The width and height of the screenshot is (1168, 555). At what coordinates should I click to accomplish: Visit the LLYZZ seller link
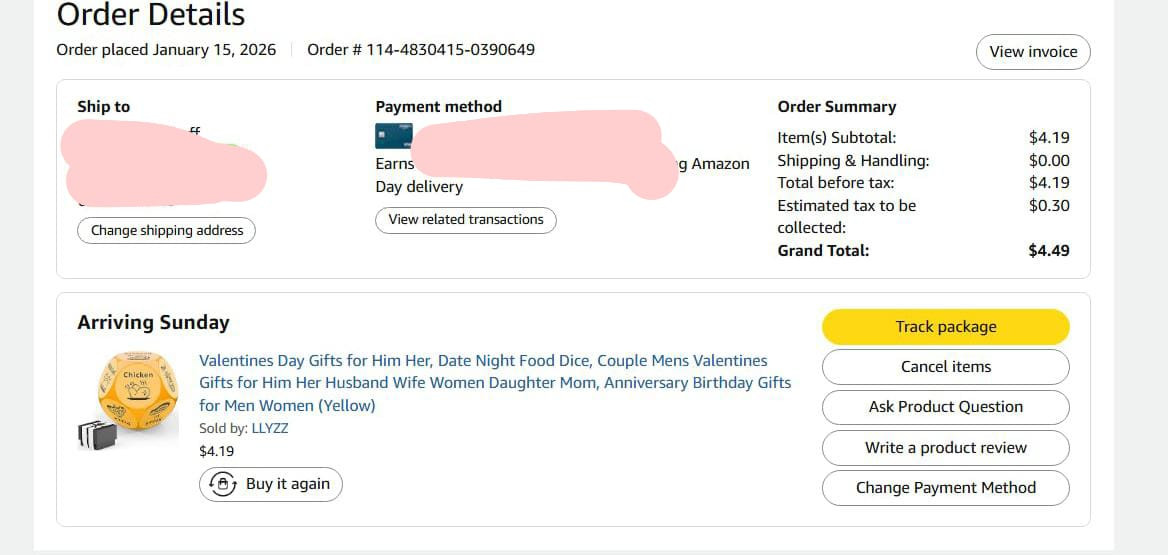point(270,428)
